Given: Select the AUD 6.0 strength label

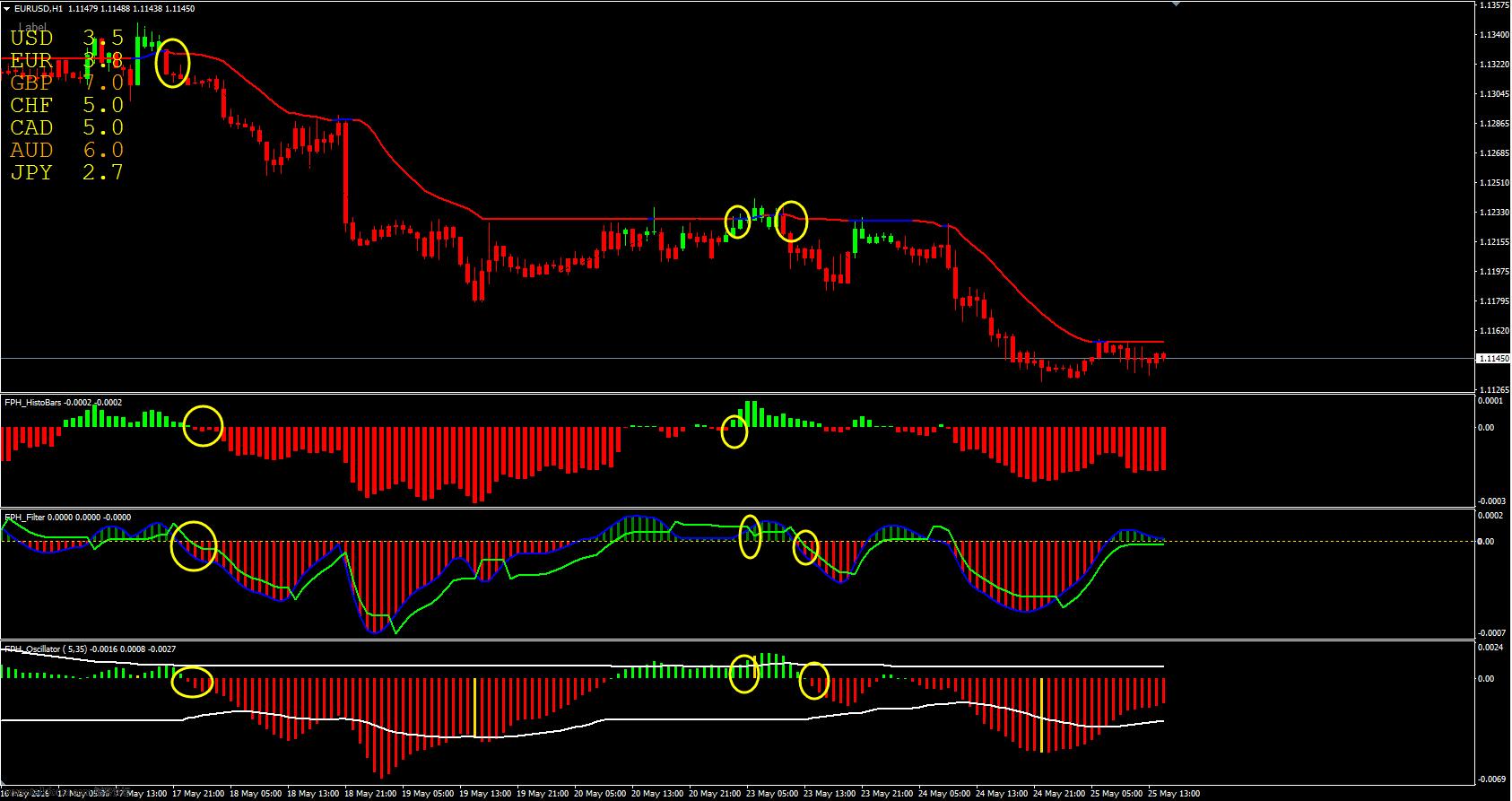Looking at the screenshot, I should pos(66,150).
